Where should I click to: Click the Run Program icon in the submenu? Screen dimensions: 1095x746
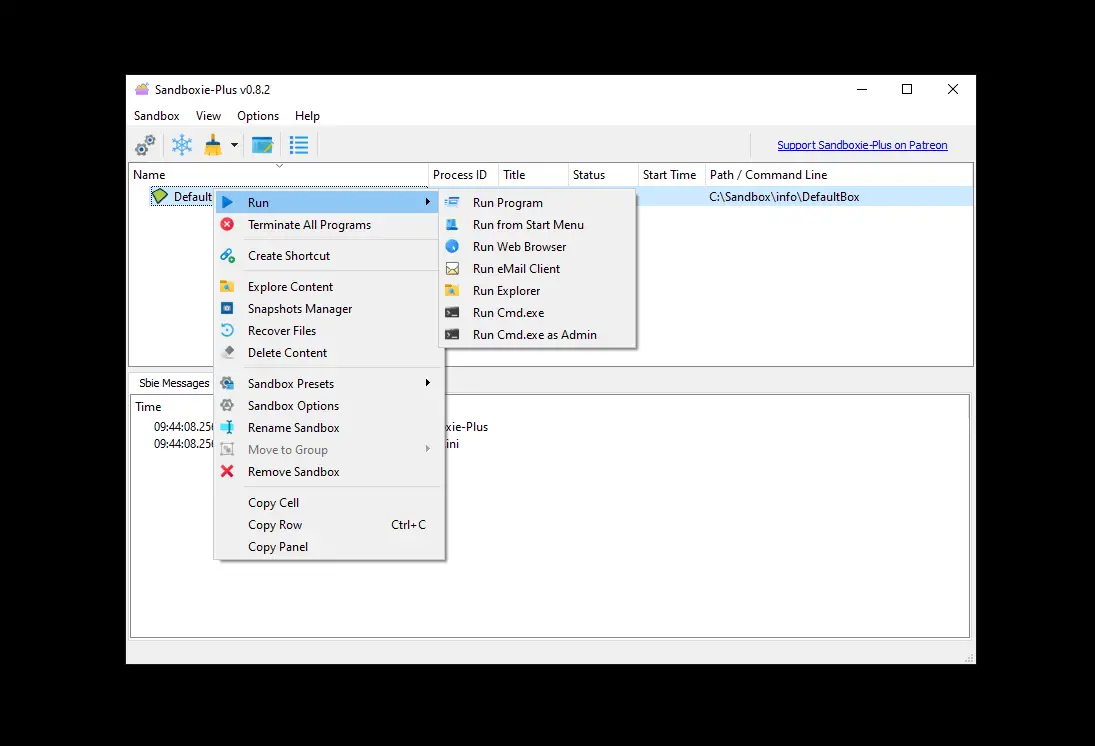(x=453, y=202)
